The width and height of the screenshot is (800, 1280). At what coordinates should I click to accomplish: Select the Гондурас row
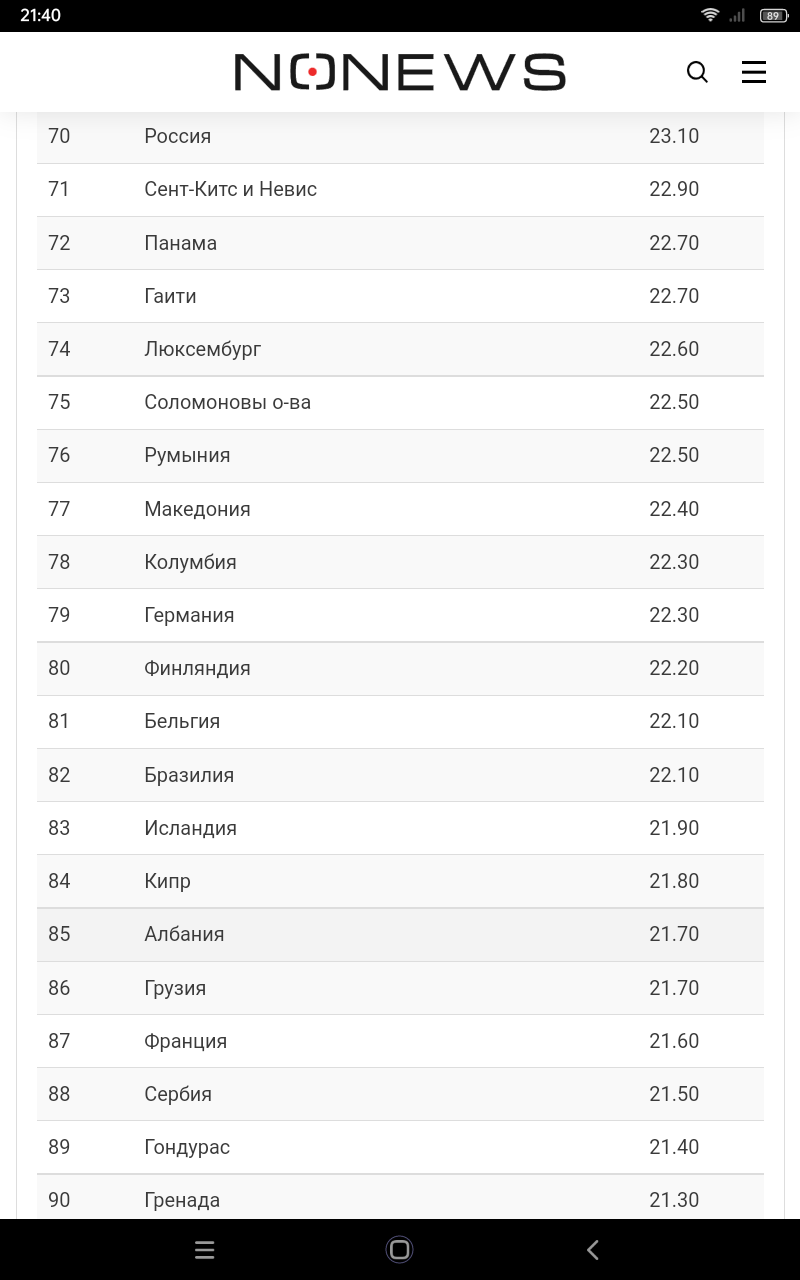[x=400, y=1147]
